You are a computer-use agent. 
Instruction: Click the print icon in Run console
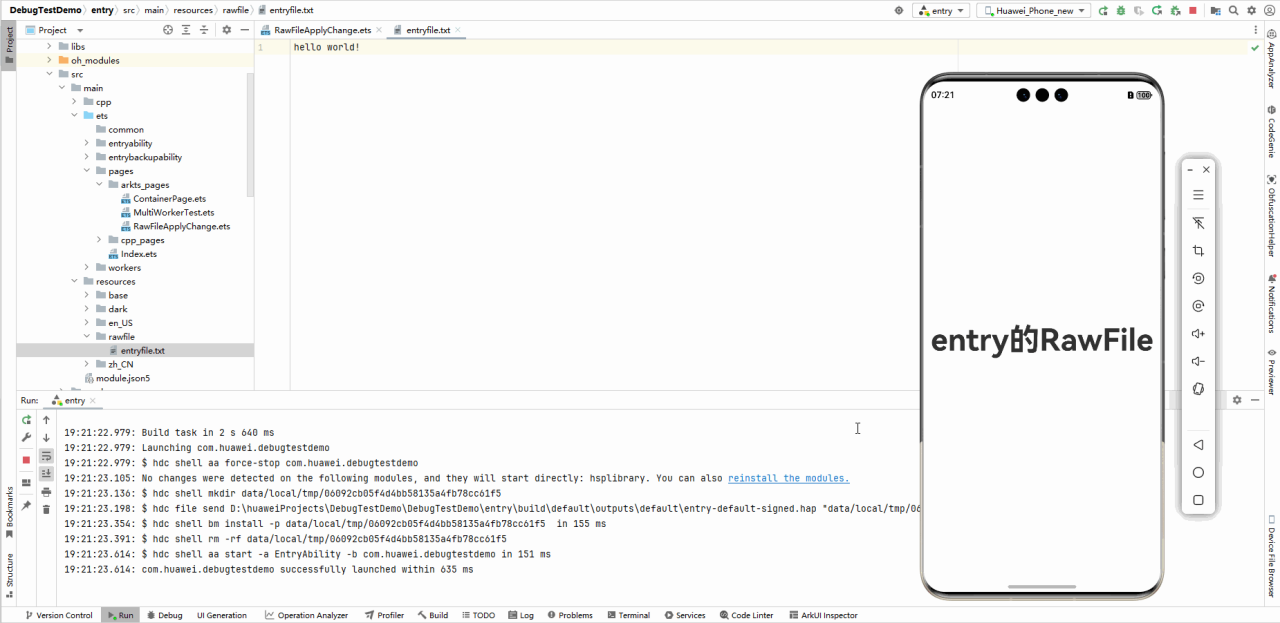point(46,492)
